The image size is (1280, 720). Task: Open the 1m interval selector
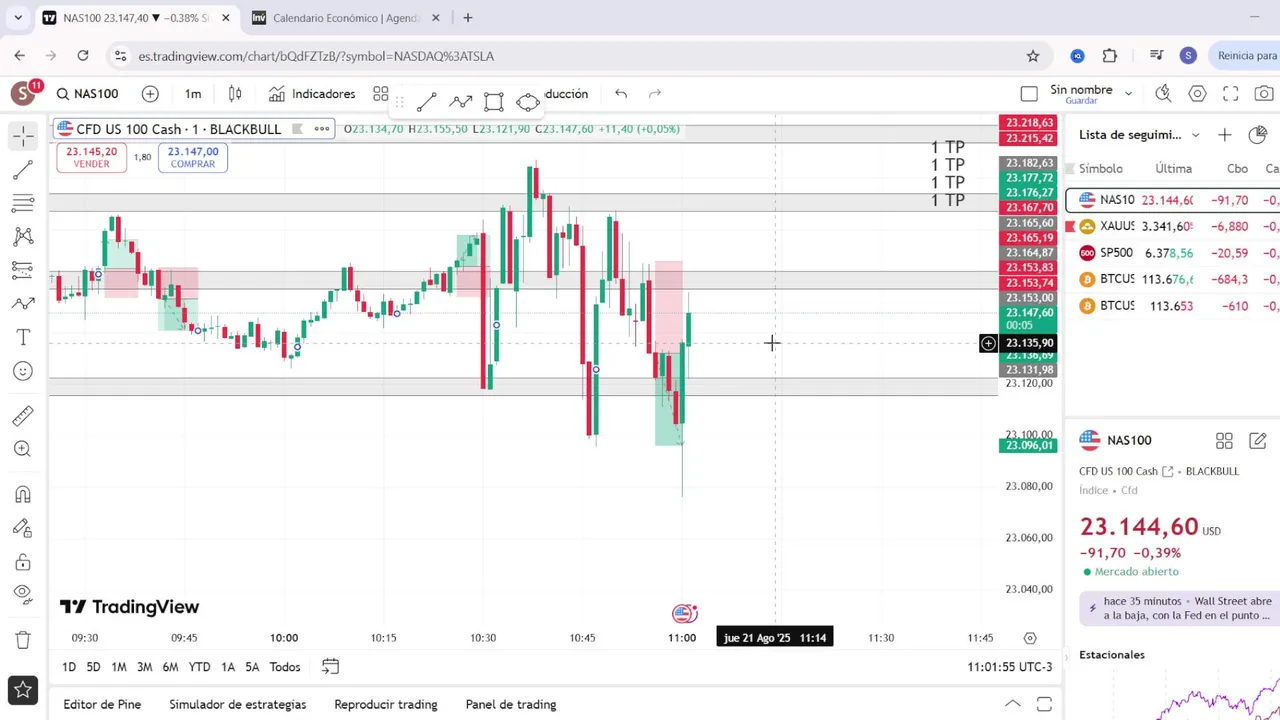(193, 94)
